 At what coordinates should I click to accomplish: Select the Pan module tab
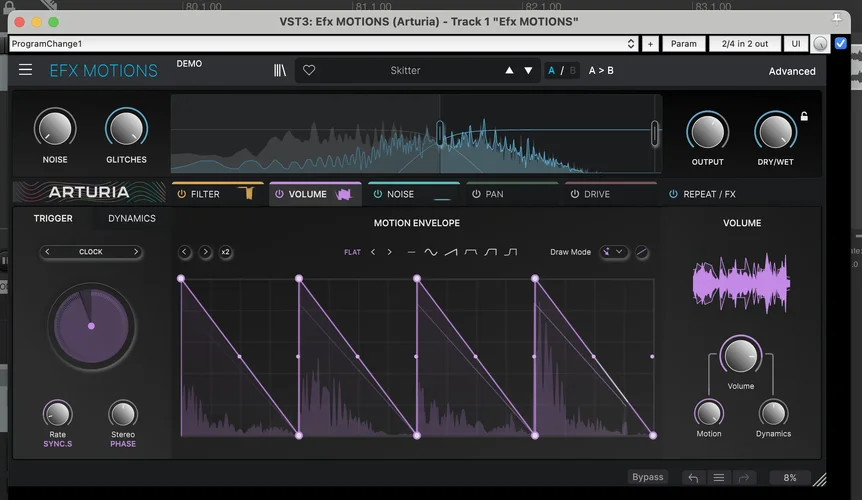[x=494, y=194]
